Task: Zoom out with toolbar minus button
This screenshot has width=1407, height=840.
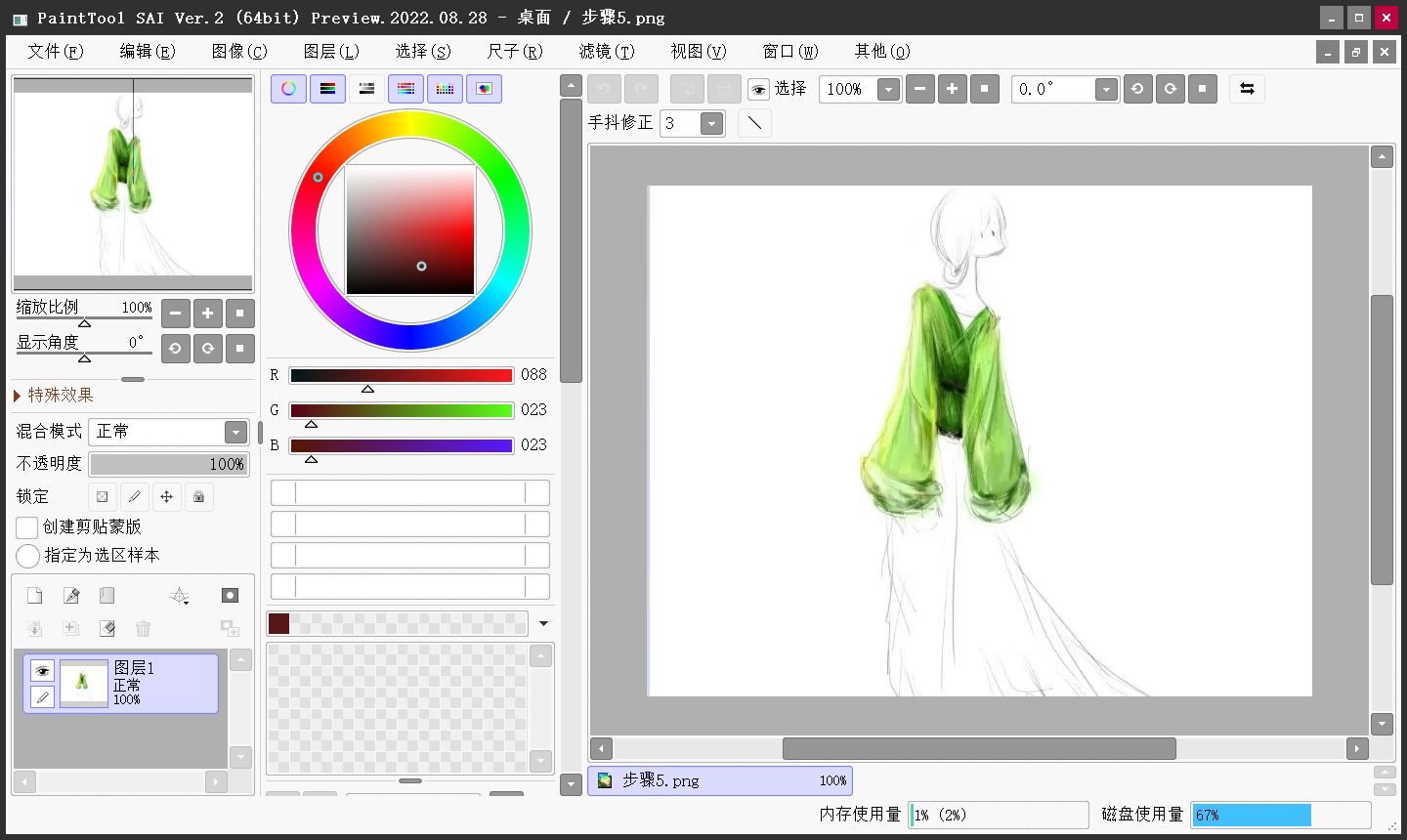Action: (x=920, y=89)
